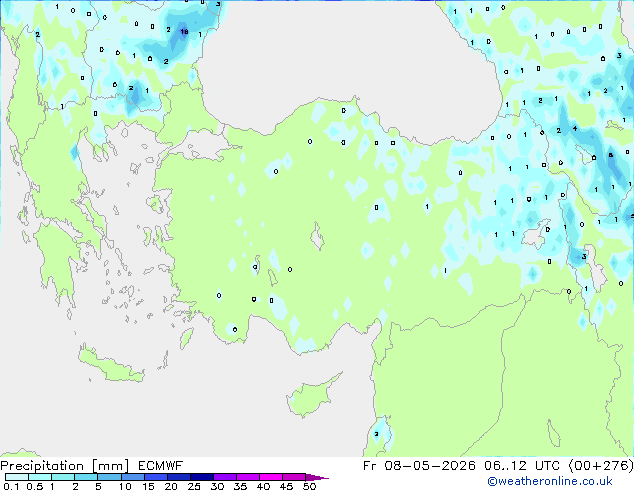Click the 'ECMWF' model label
634x490 pixels.
pos(161,466)
